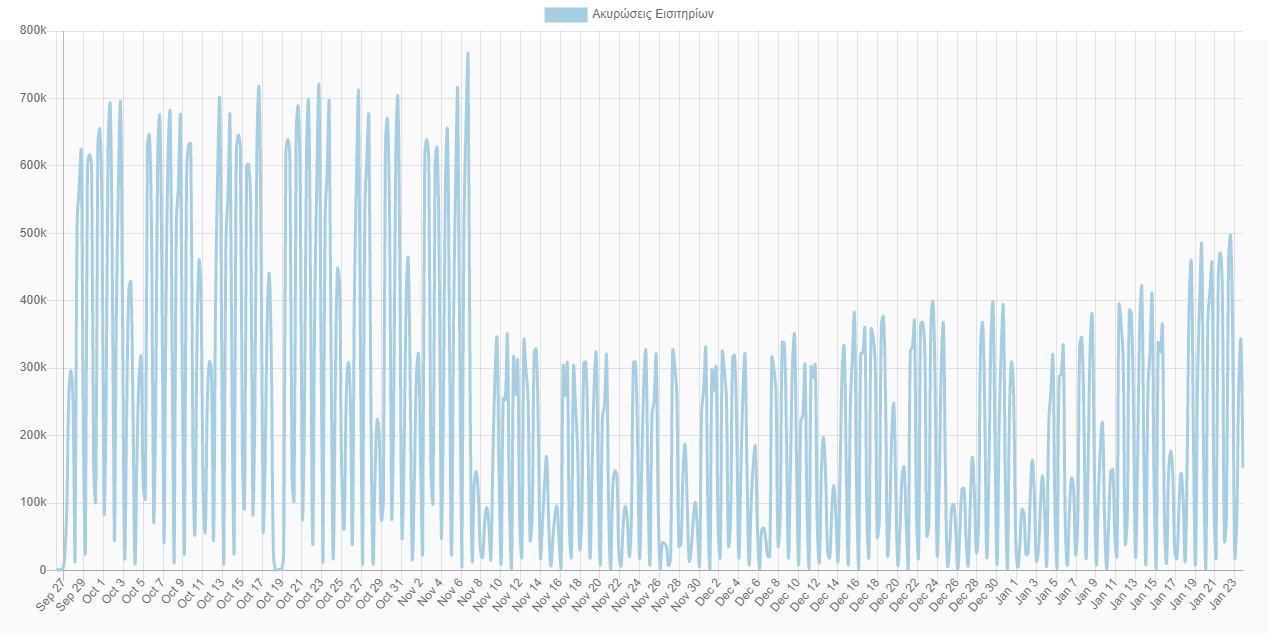
Task: Select the 700k y-axis tick label
Action: (x=33, y=98)
